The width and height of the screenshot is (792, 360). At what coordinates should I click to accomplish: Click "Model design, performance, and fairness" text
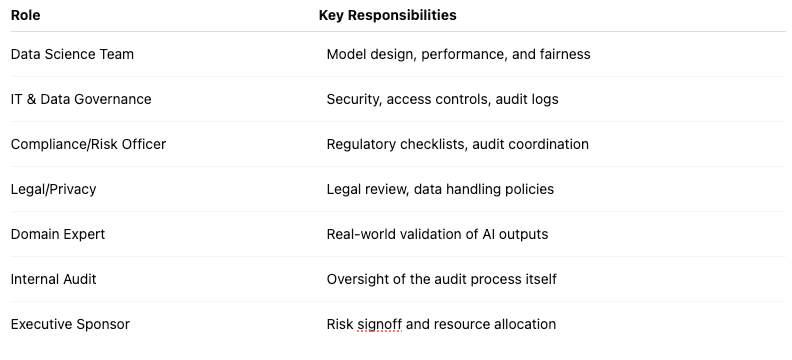[x=459, y=54]
